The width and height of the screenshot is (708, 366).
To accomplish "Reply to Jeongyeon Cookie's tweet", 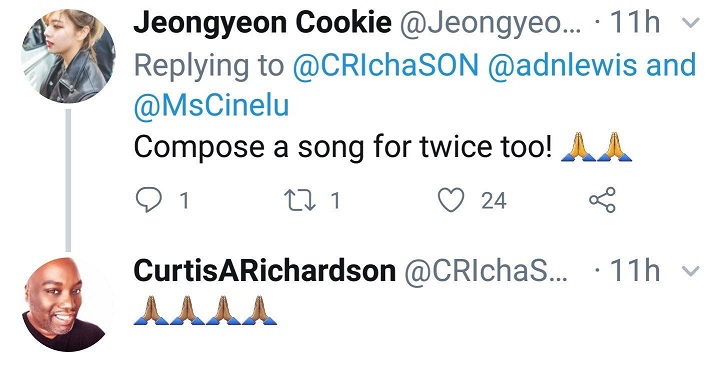I will tap(149, 200).
